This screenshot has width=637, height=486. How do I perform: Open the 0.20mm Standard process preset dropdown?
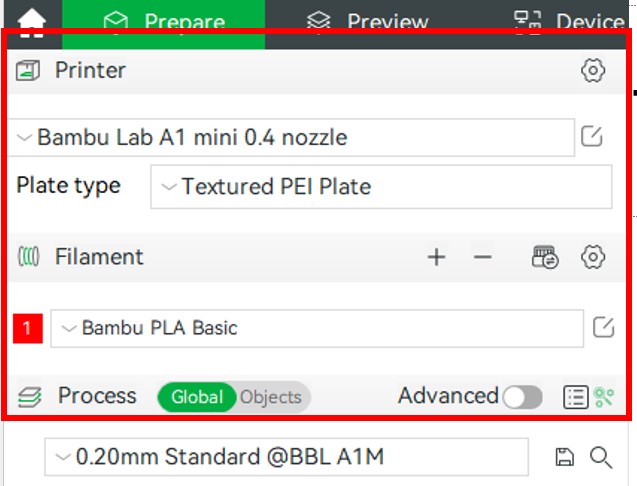(286, 458)
